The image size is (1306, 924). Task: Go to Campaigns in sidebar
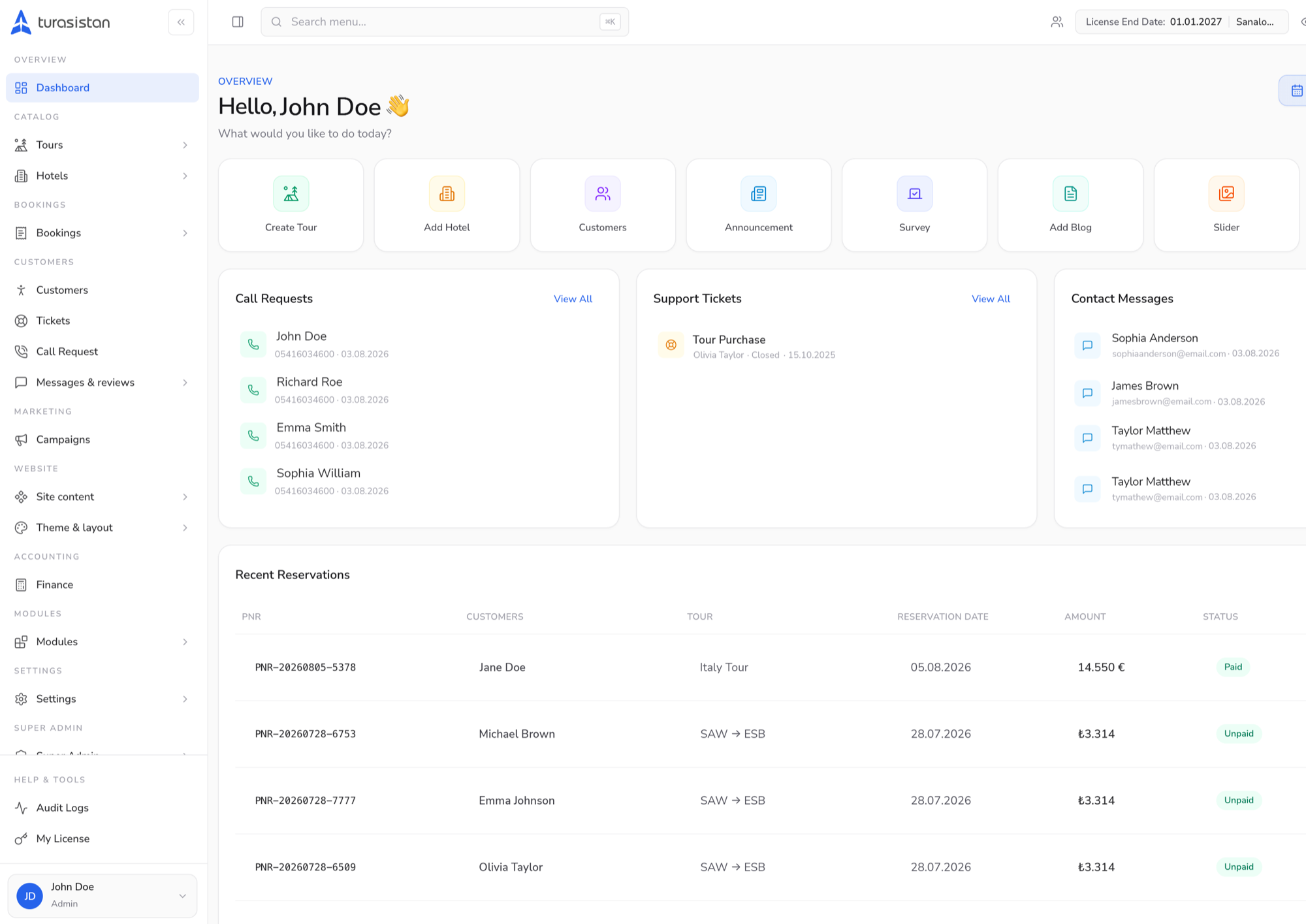click(x=103, y=439)
